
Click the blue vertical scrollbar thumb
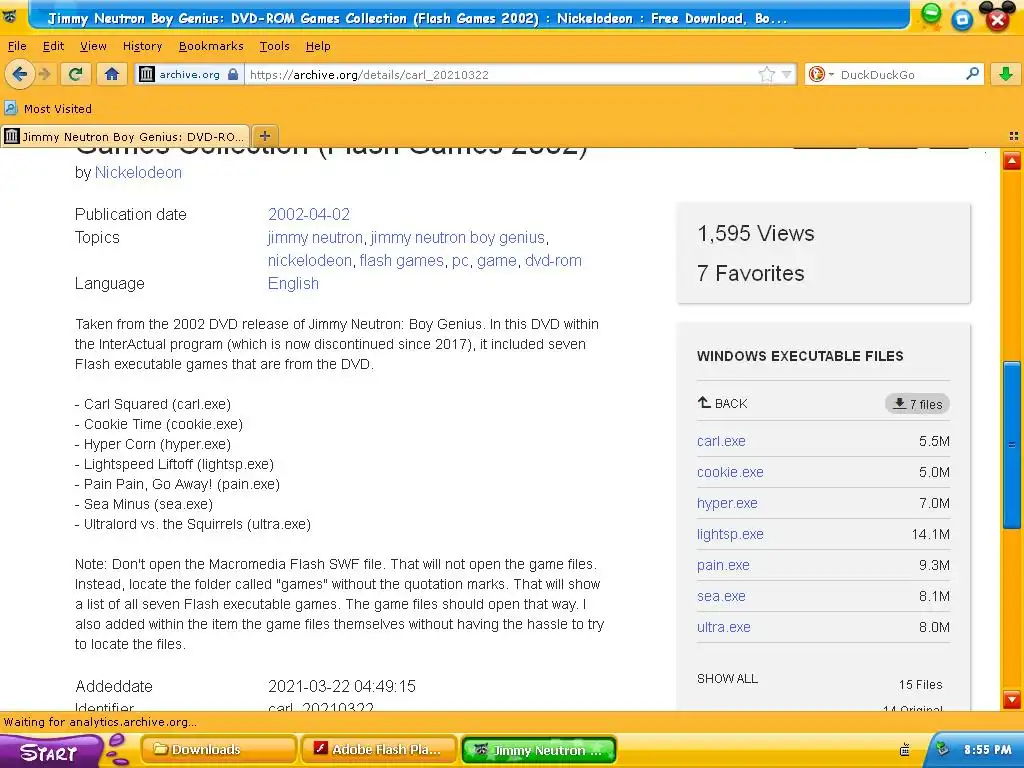tap(1012, 444)
